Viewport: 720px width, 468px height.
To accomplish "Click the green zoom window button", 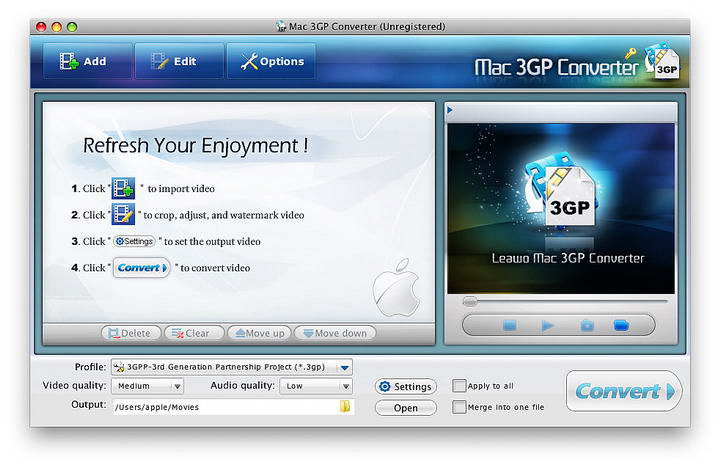I will pyautogui.click(x=72, y=27).
